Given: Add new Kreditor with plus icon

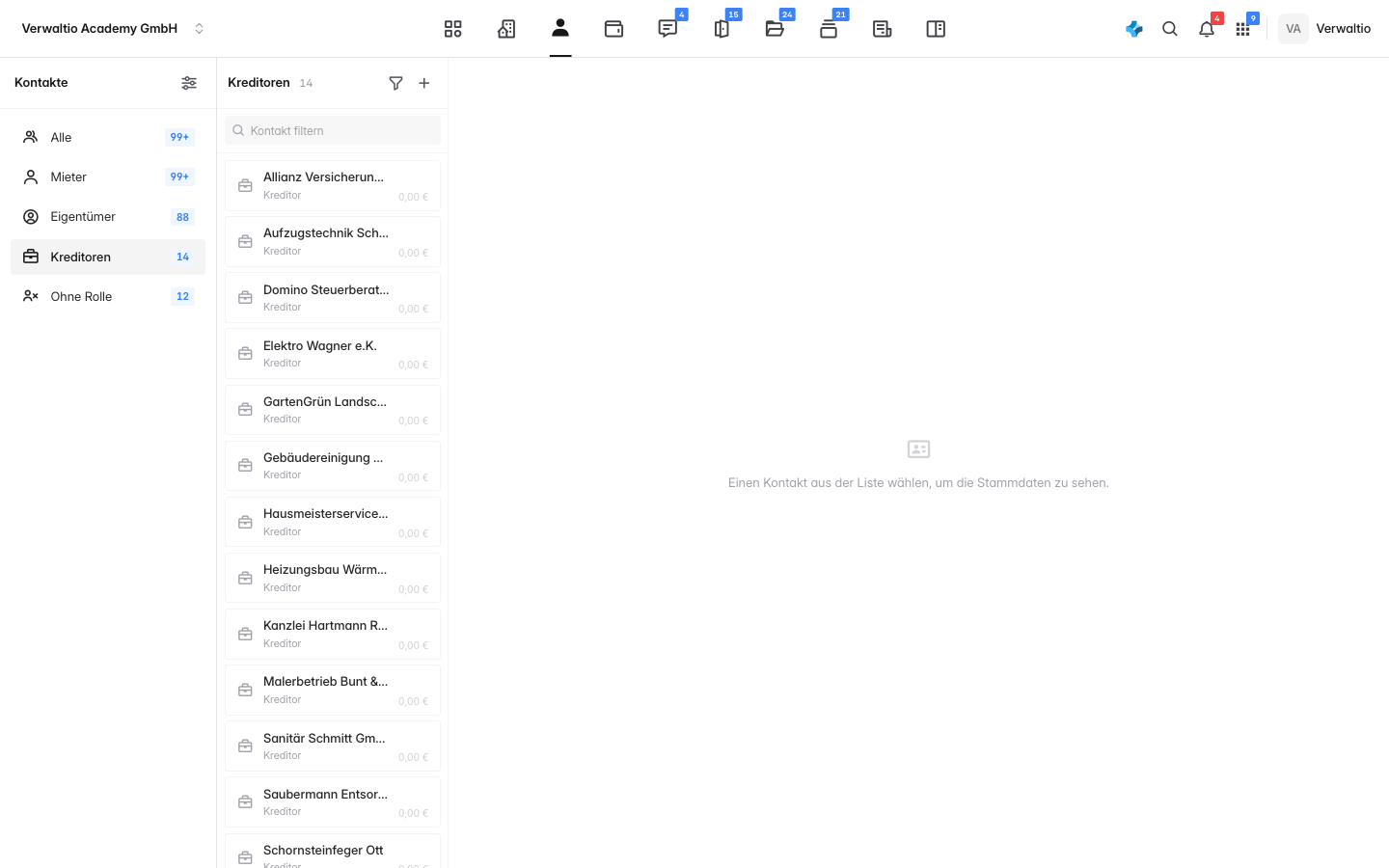Looking at the screenshot, I should (x=424, y=83).
